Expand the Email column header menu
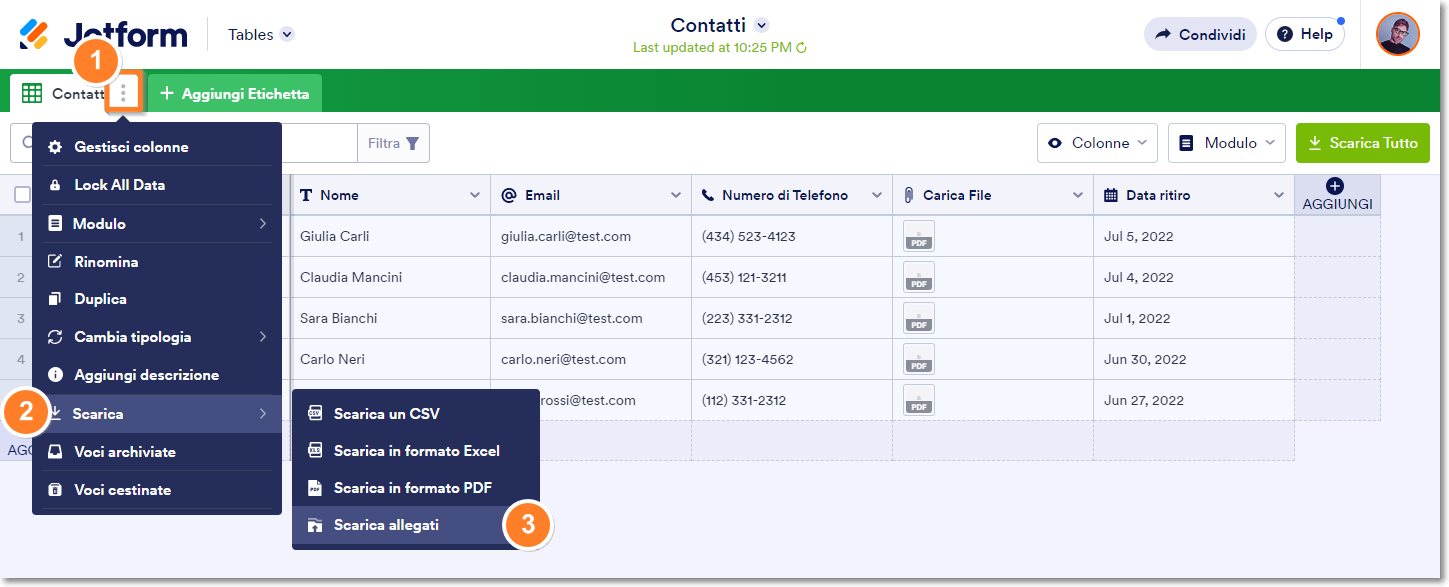Viewport: 1449px width, 587px height. click(675, 195)
